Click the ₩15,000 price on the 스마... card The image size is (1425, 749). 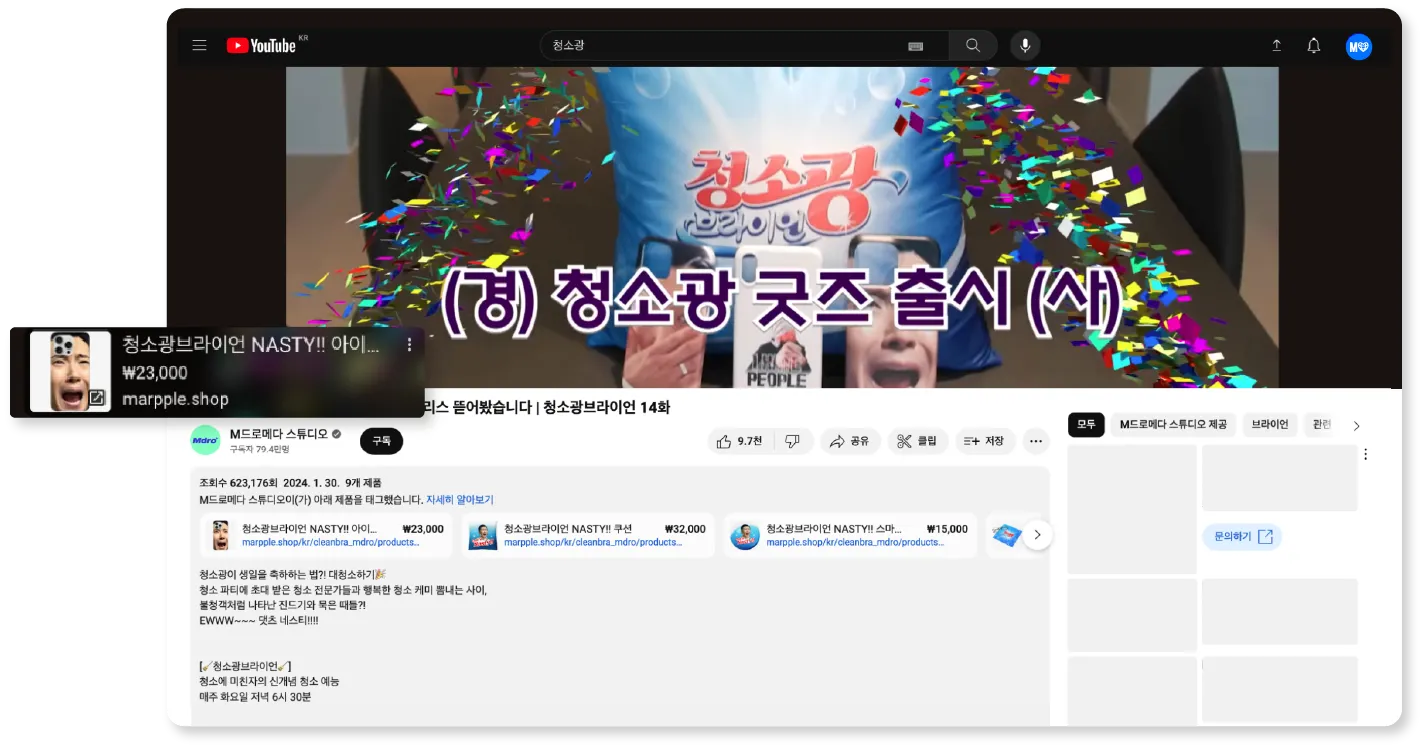click(947, 529)
